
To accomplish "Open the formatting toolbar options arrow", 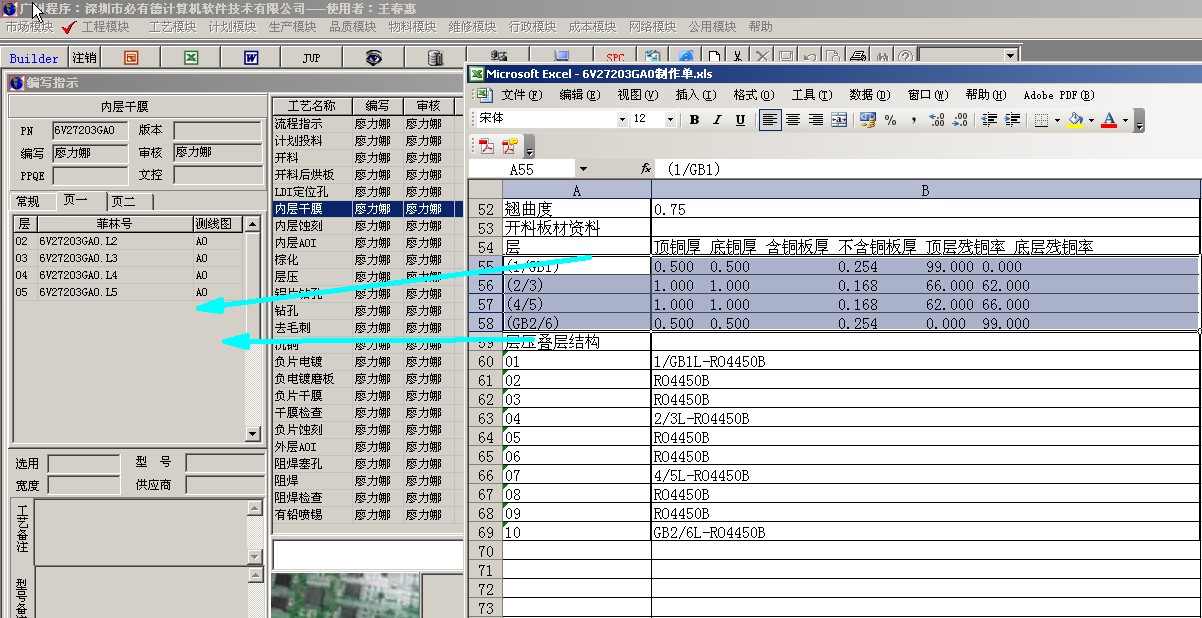I will tap(1139, 121).
